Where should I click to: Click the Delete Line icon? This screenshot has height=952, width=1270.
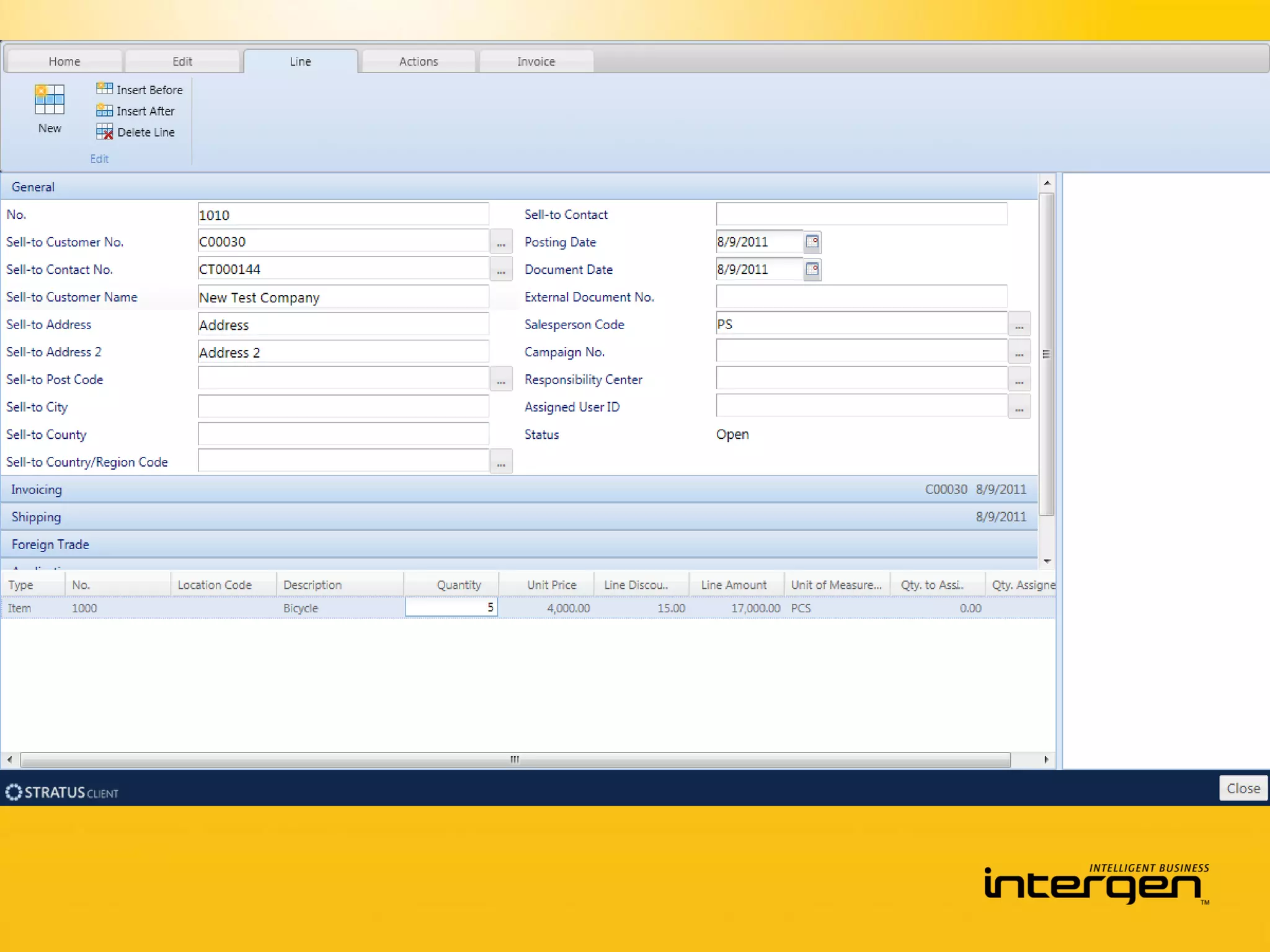click(104, 131)
